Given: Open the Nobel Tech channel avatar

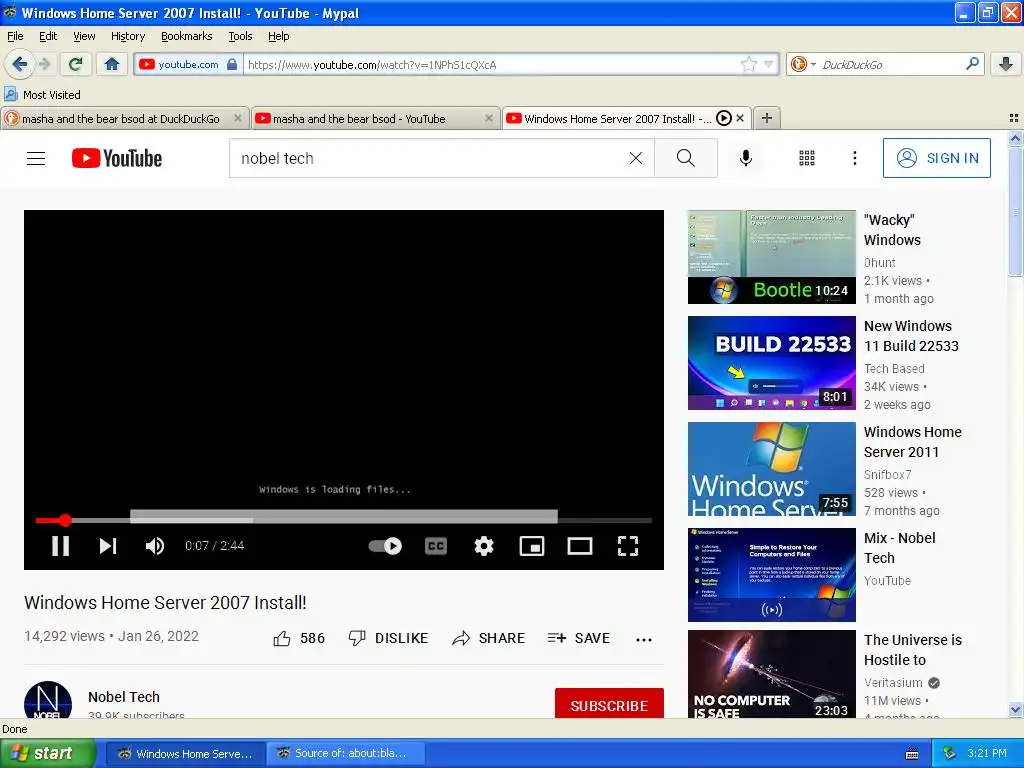Looking at the screenshot, I should point(48,700).
